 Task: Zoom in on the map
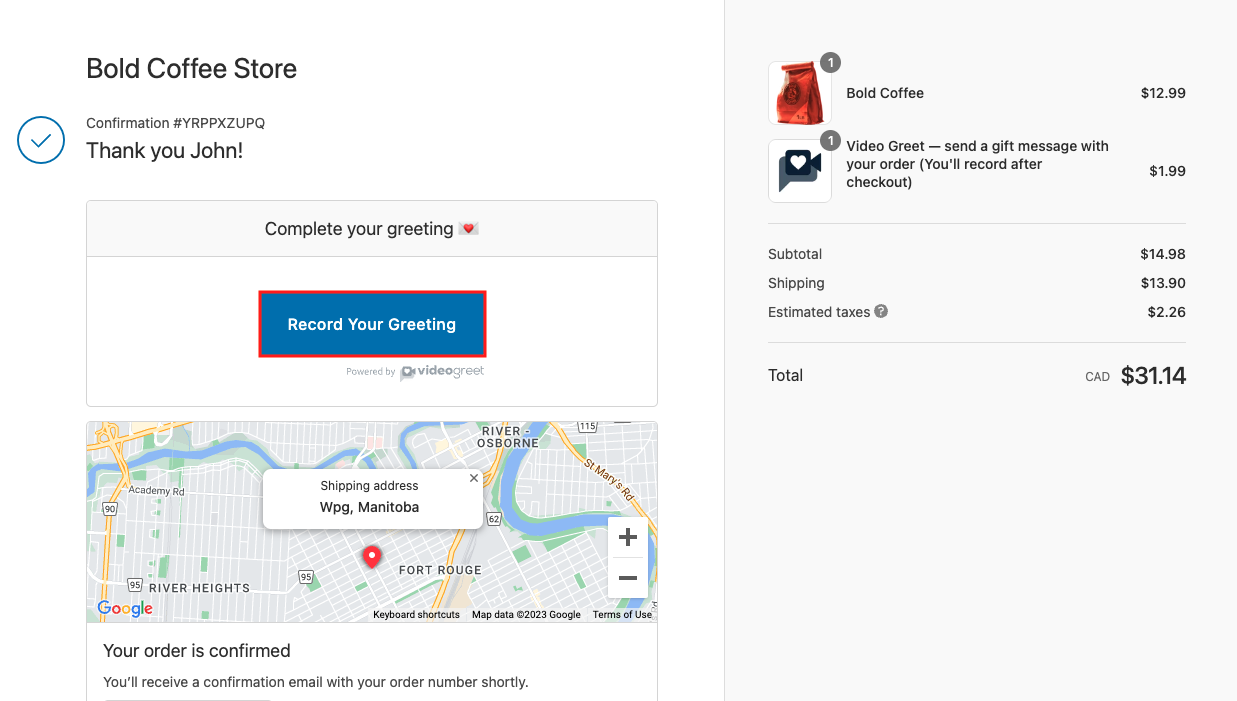pyautogui.click(x=628, y=537)
